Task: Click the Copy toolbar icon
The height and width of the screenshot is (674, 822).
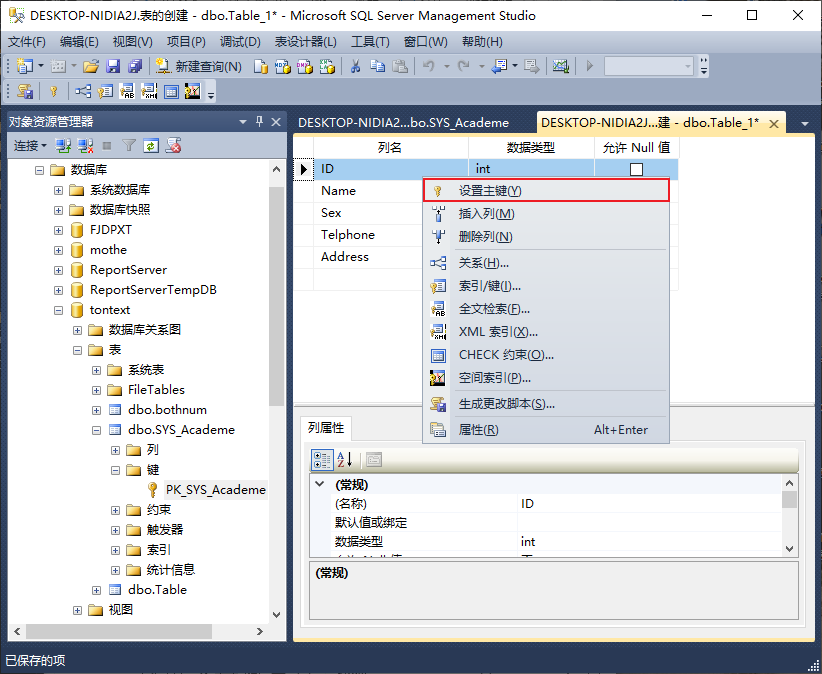Action: (377, 66)
